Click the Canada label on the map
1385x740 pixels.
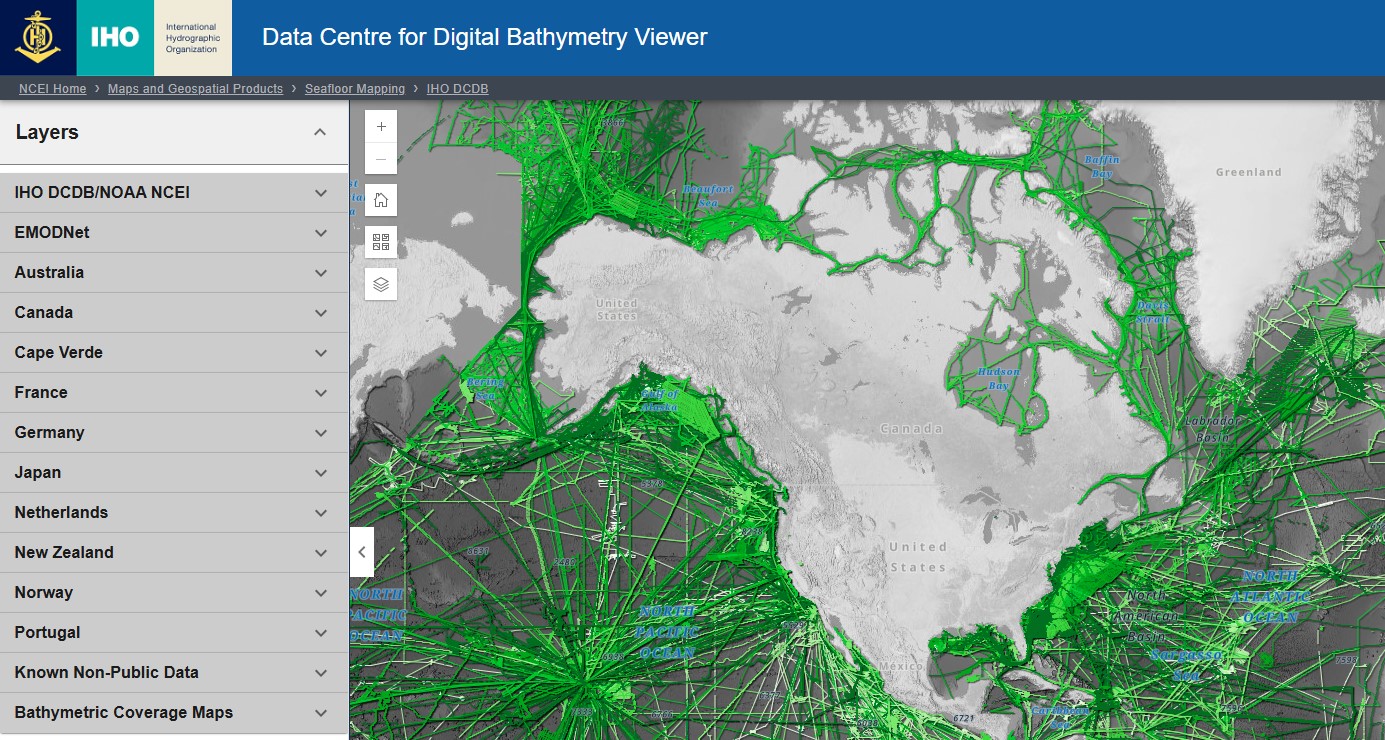coord(912,429)
